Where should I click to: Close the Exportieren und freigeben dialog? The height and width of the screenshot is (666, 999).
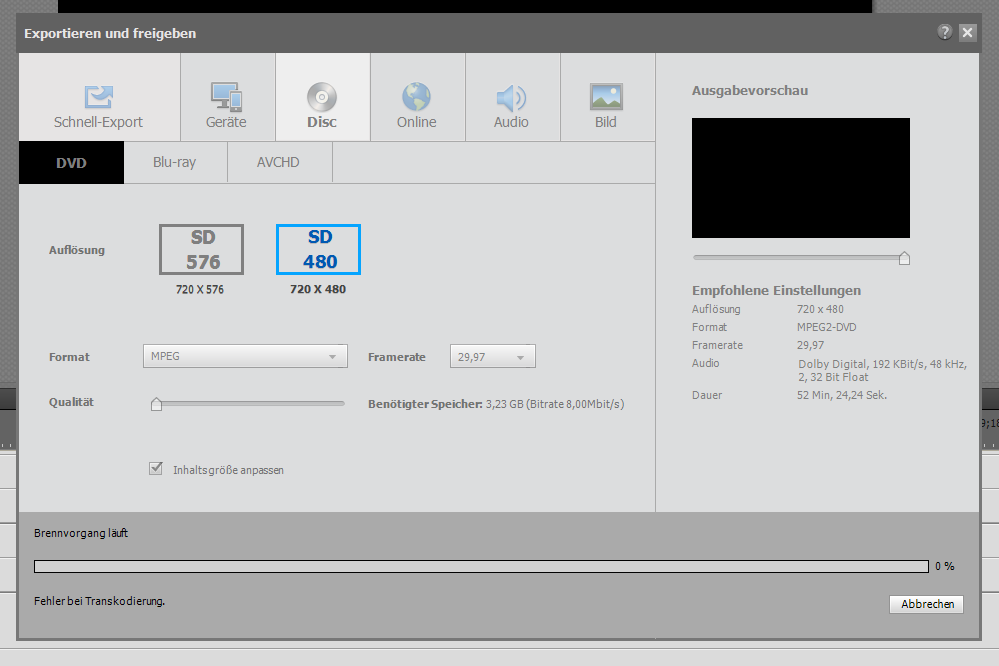967,32
